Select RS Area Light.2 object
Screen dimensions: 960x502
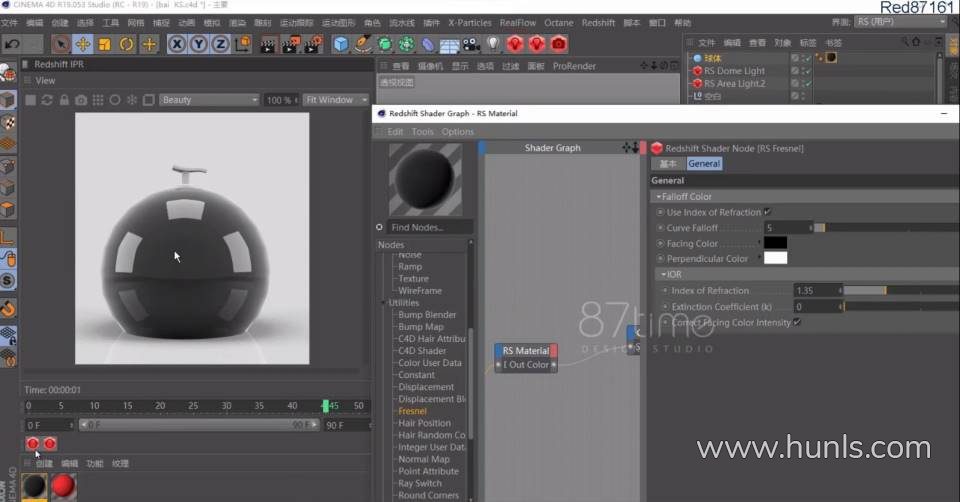pyautogui.click(x=734, y=83)
